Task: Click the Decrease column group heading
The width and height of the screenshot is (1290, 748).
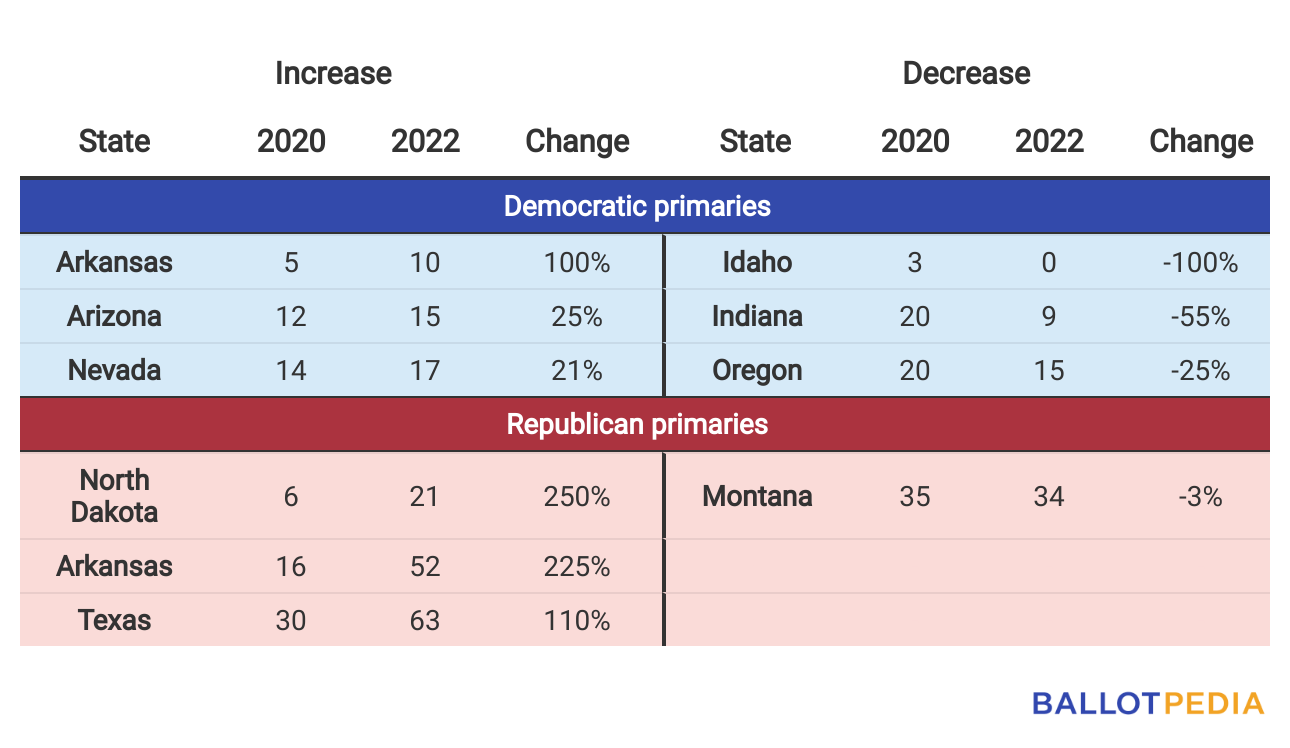Action: click(966, 73)
